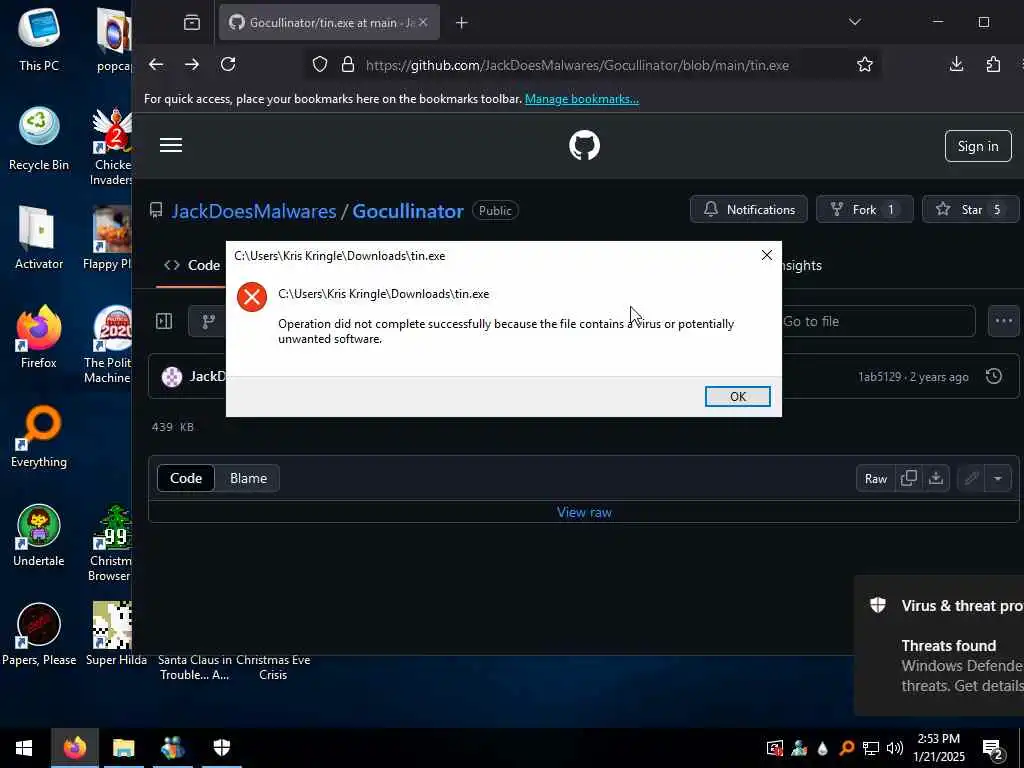Click the Everything search tray icon
The height and width of the screenshot is (768, 1024).
pyautogui.click(x=846, y=748)
